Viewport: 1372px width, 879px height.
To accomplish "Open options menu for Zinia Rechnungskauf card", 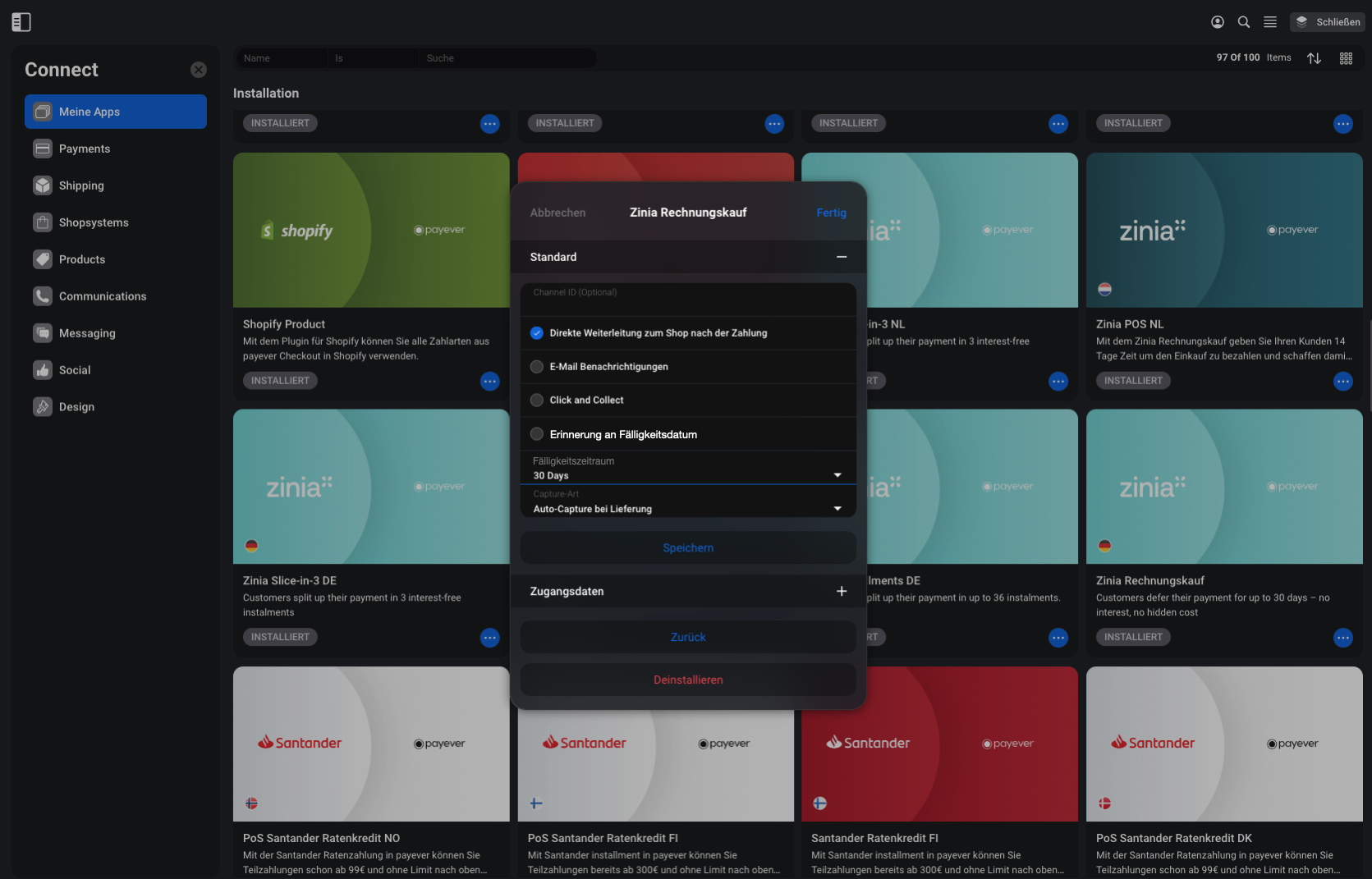I will point(1343,638).
